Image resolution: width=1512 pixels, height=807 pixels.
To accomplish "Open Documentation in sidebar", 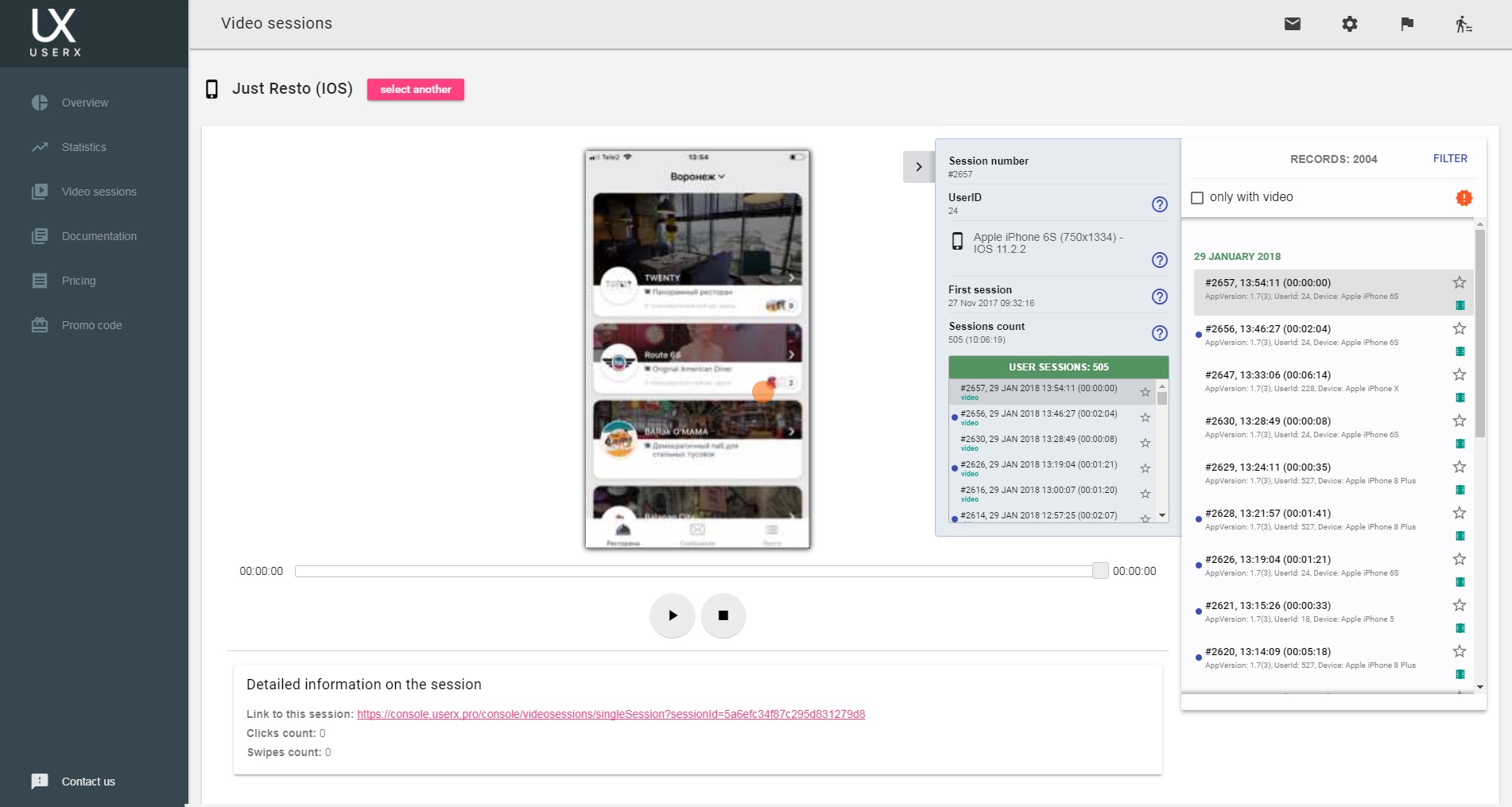I will click(99, 236).
